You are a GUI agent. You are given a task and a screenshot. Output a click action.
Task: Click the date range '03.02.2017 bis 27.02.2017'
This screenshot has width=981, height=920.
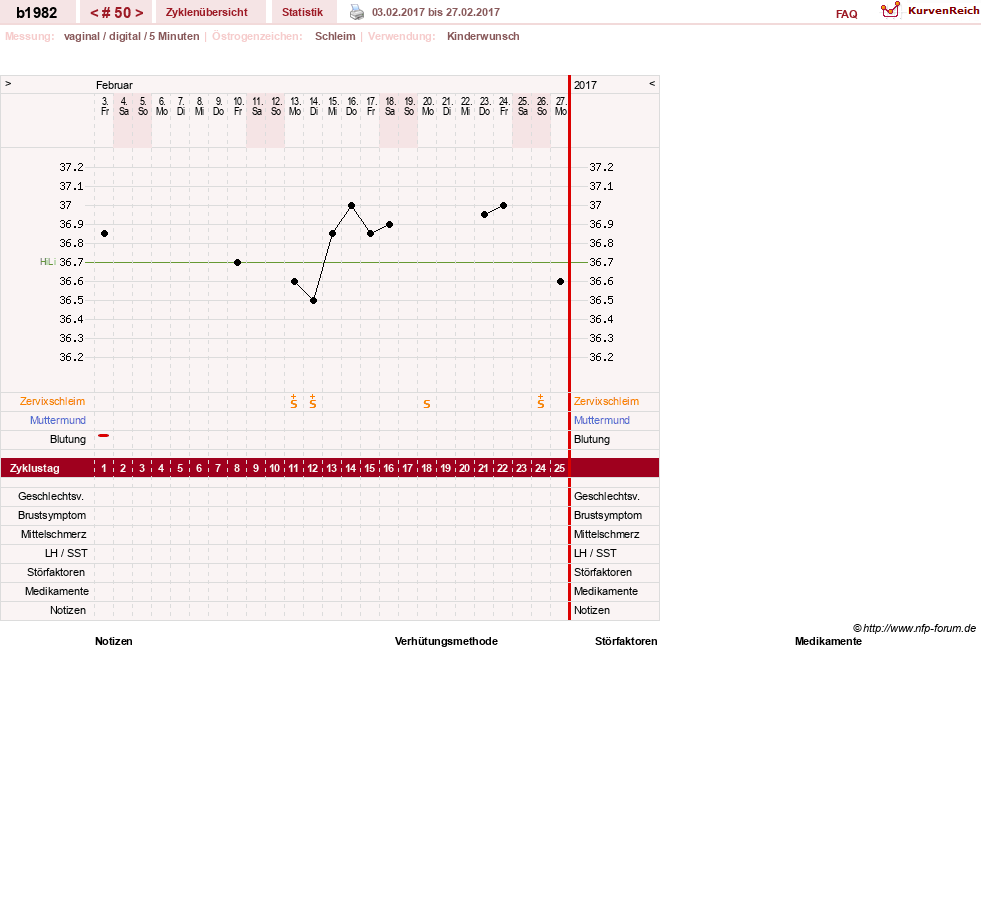435,12
